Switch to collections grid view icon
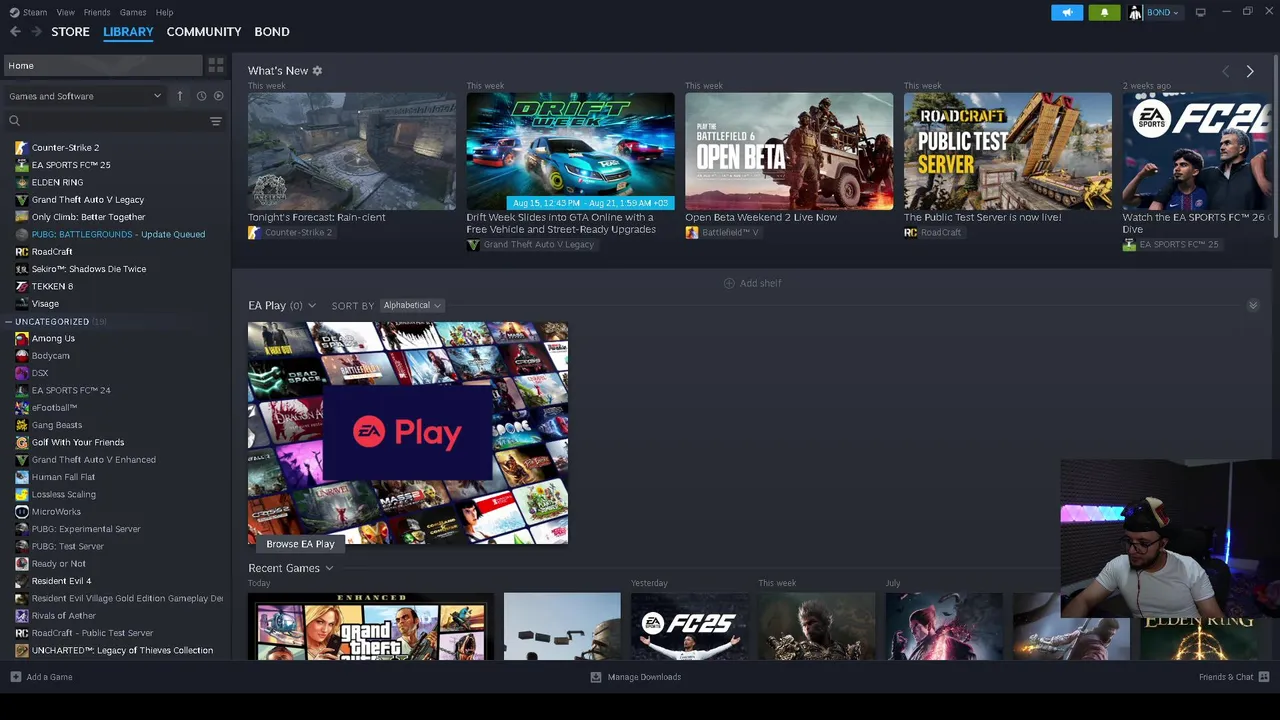 (216, 65)
